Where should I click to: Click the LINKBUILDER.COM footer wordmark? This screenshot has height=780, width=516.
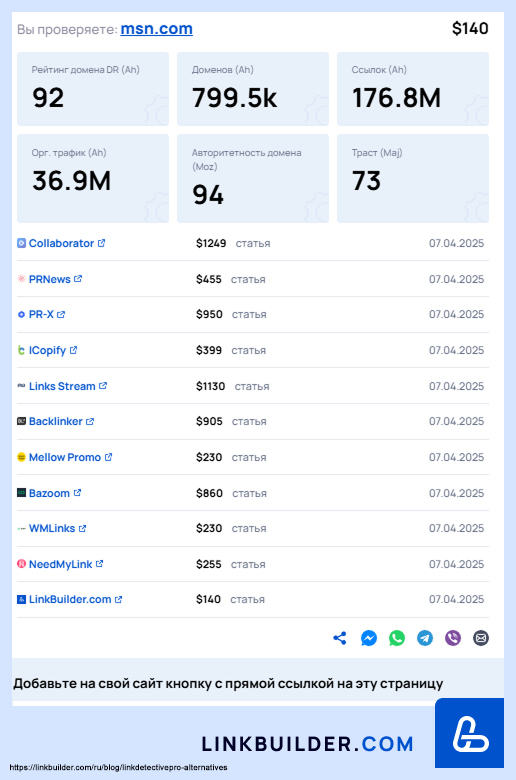308,744
